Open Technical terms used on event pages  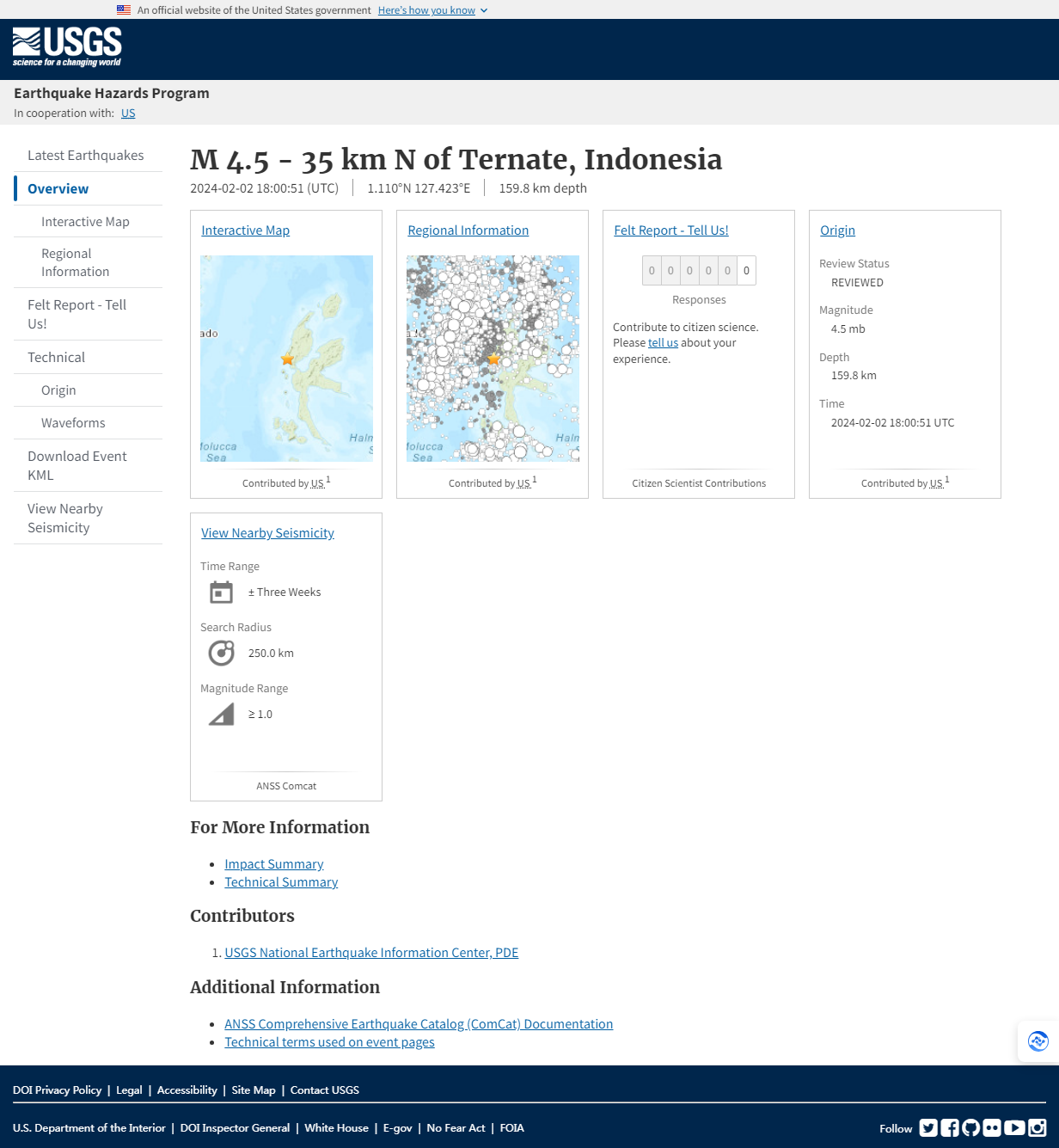pos(329,1042)
